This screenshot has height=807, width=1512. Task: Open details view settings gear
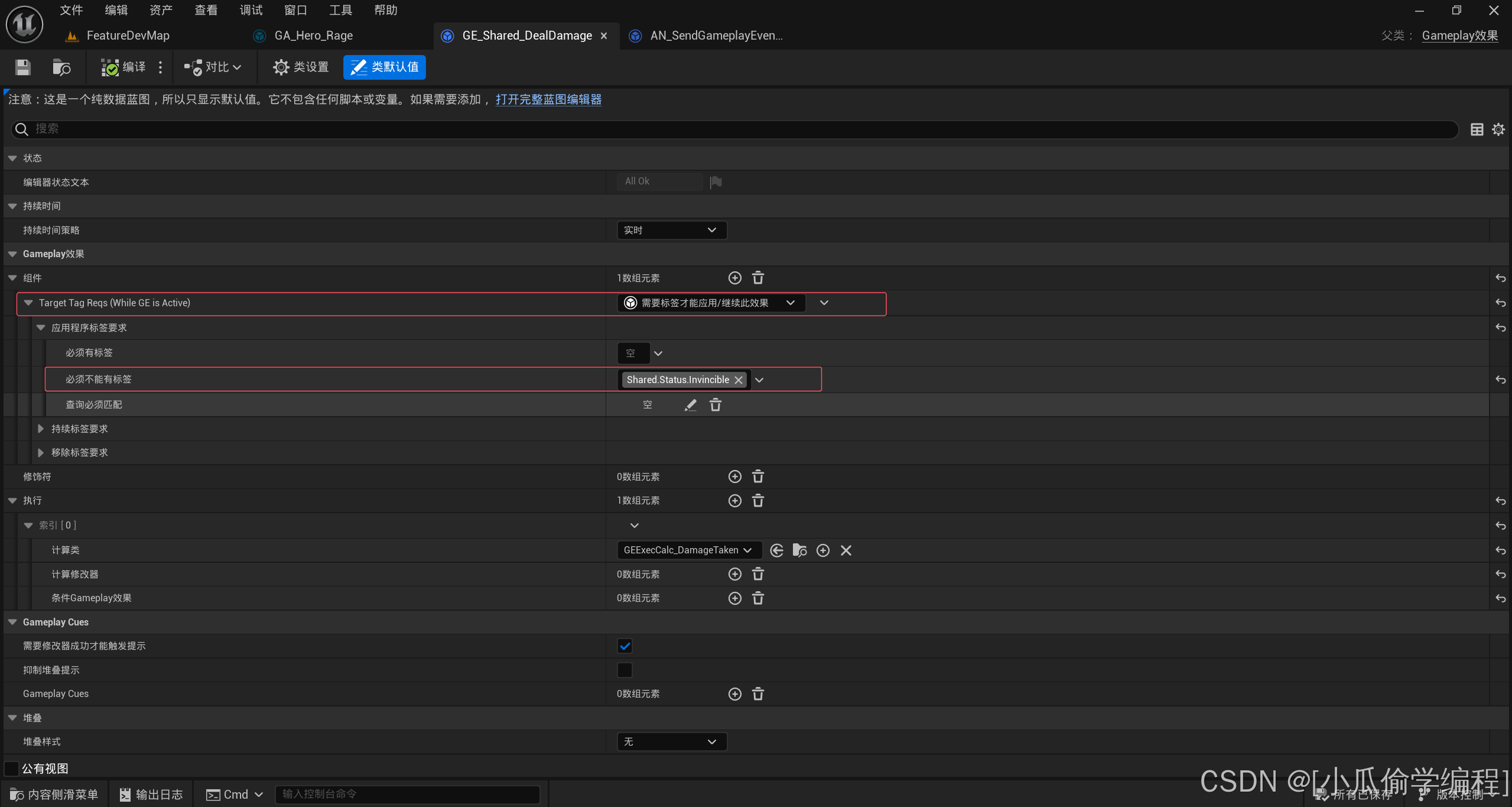(x=1498, y=129)
